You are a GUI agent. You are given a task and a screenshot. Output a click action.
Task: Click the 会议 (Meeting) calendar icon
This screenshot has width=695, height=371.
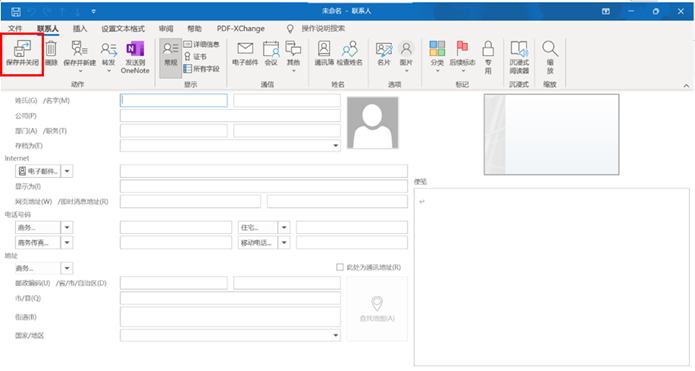(x=271, y=49)
